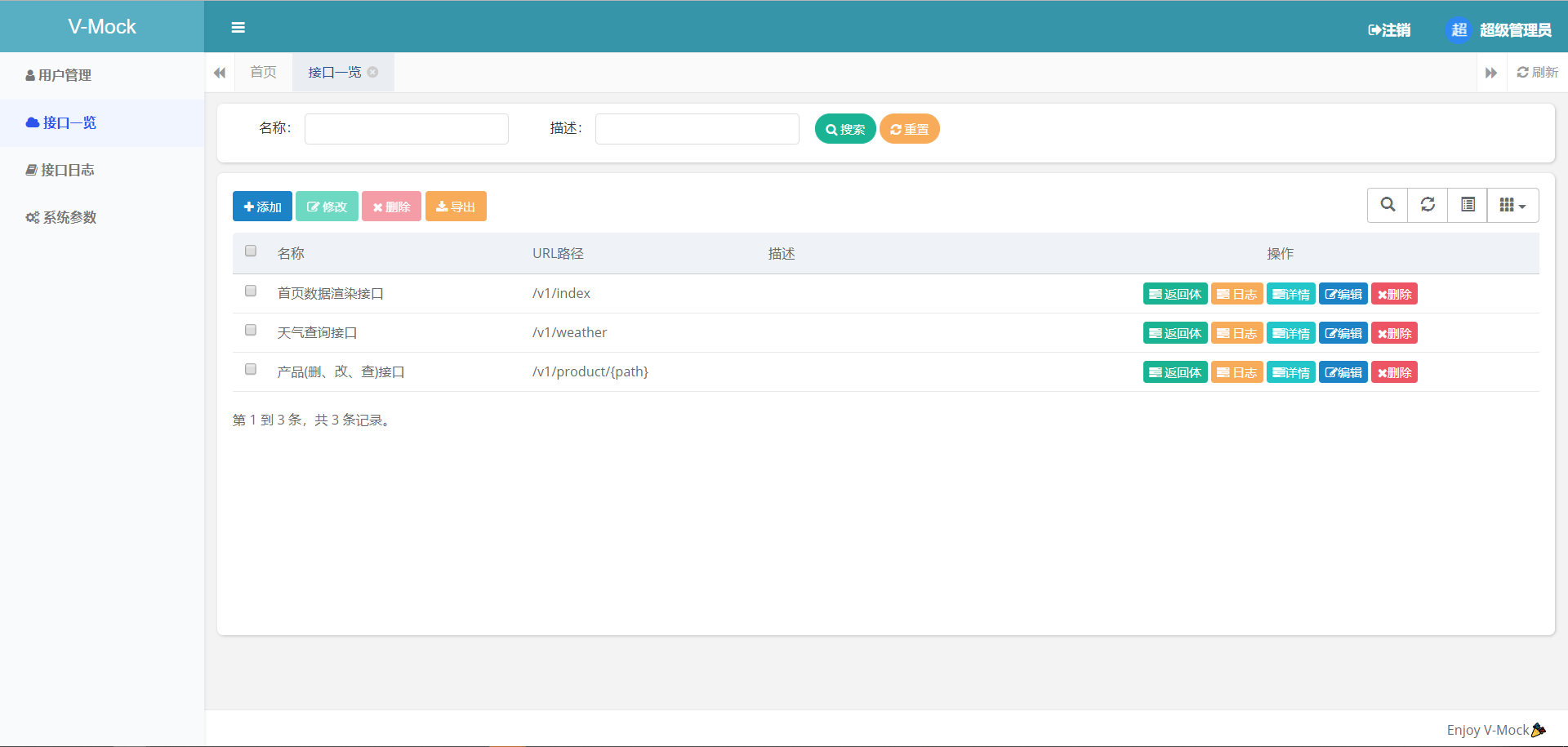Viewport: 1568px width, 747px height.
Task: Select the 产品(删、改、查)接口 name cell
Action: [x=341, y=371]
